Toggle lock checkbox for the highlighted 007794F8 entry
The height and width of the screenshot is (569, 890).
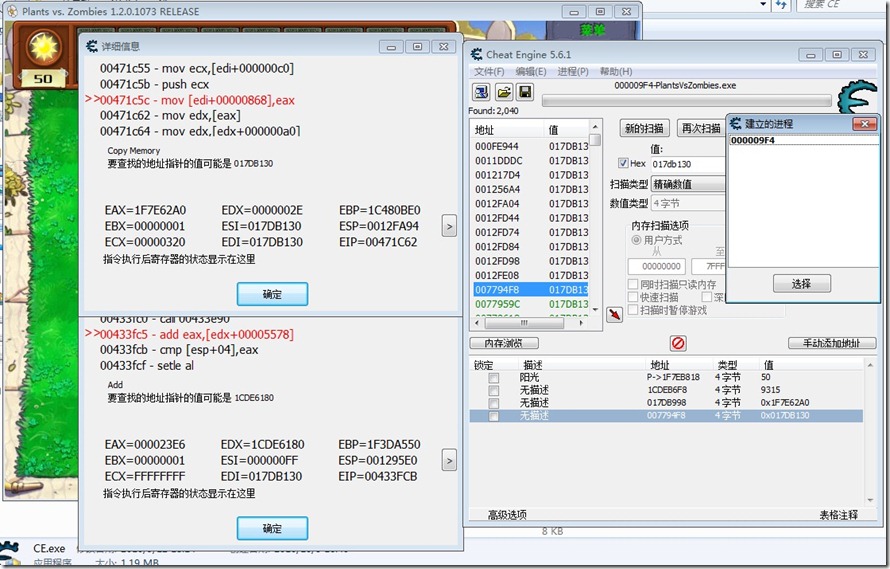[493, 416]
